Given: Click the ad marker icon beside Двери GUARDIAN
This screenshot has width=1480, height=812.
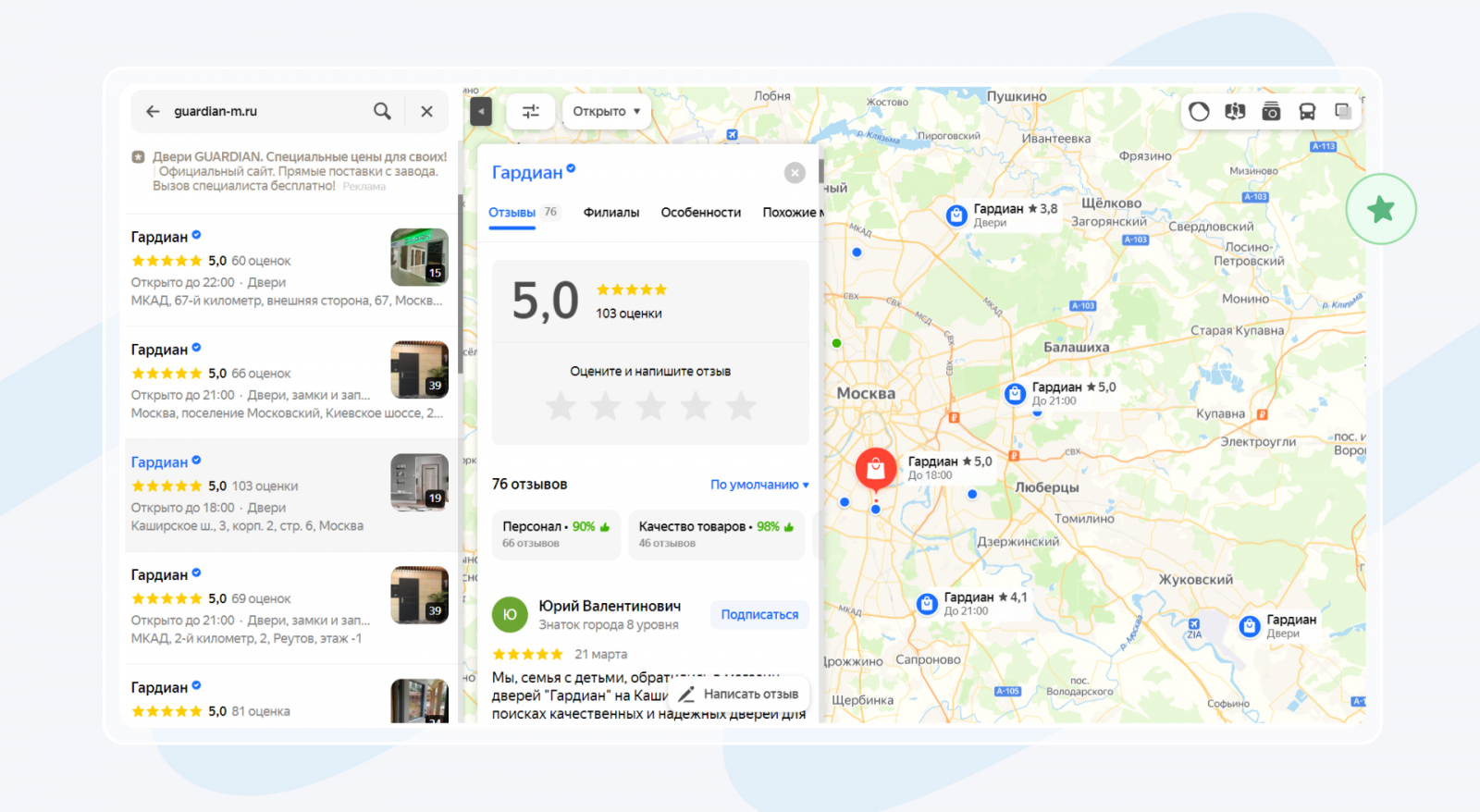Looking at the screenshot, I should [138, 157].
